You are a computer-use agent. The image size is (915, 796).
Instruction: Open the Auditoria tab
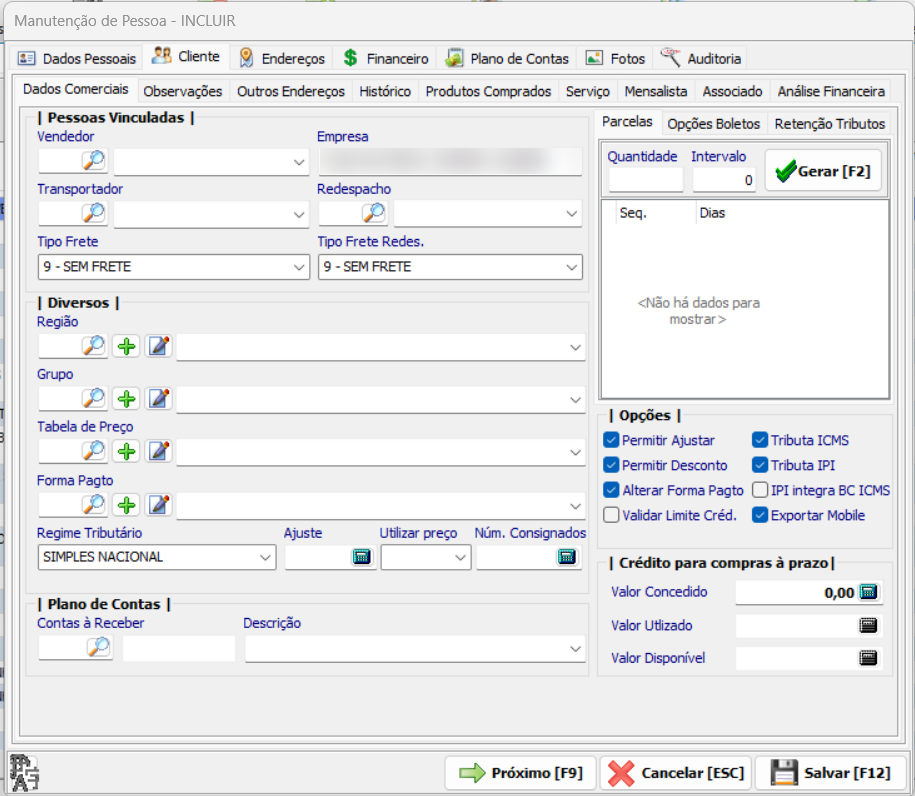pos(701,58)
